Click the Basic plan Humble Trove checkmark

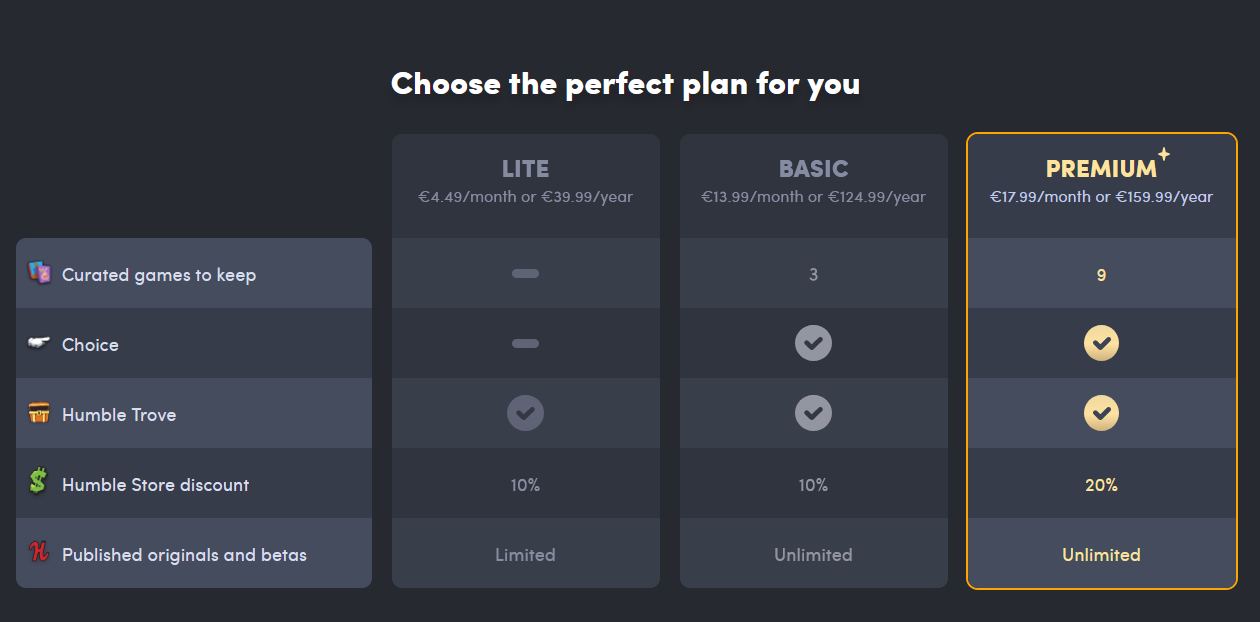coord(813,413)
